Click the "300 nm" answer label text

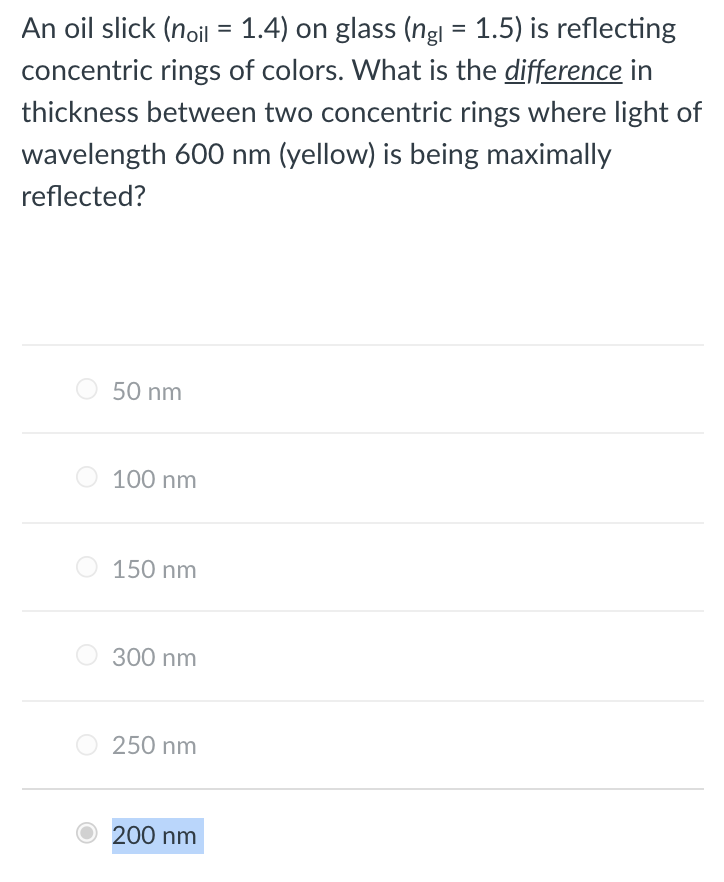pyautogui.click(x=154, y=657)
